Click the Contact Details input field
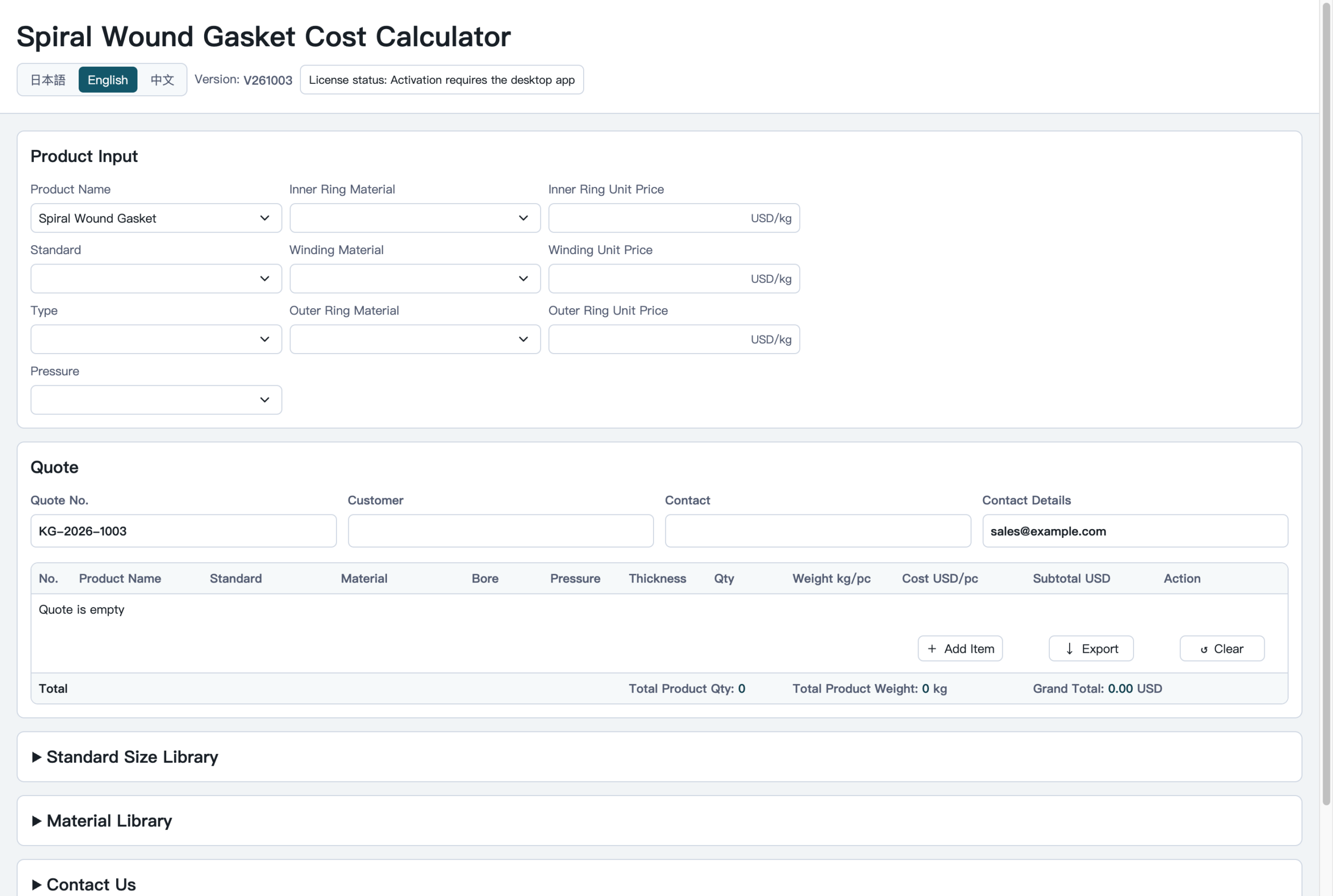 (x=1135, y=531)
